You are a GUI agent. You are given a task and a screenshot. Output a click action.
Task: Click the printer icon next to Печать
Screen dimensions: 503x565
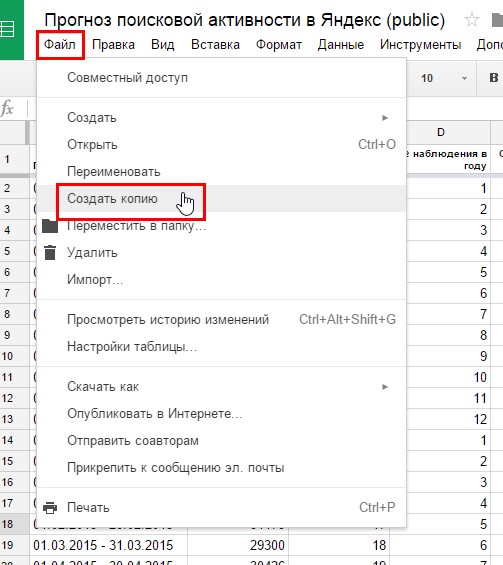50,508
